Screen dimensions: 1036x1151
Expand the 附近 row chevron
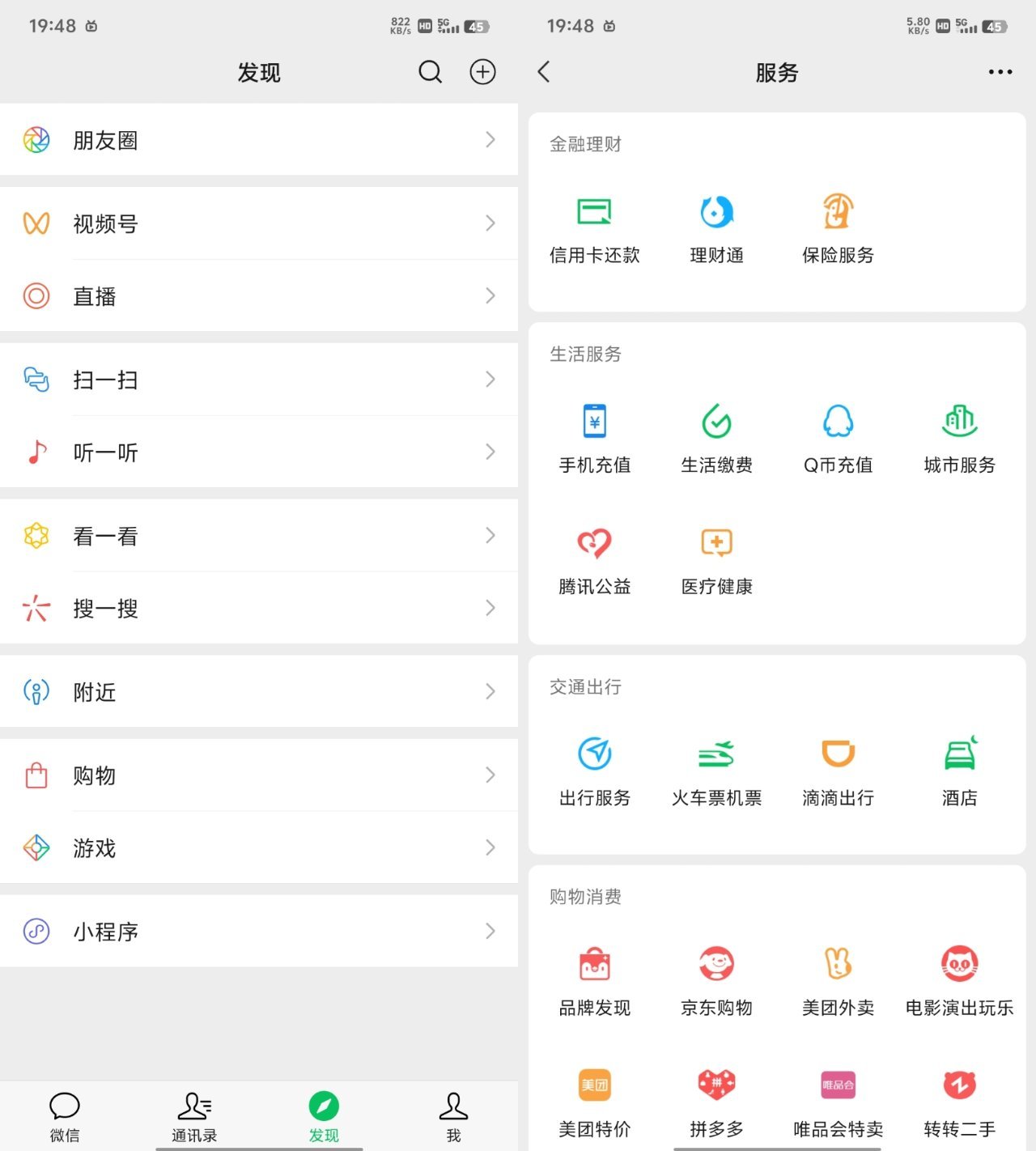click(490, 692)
